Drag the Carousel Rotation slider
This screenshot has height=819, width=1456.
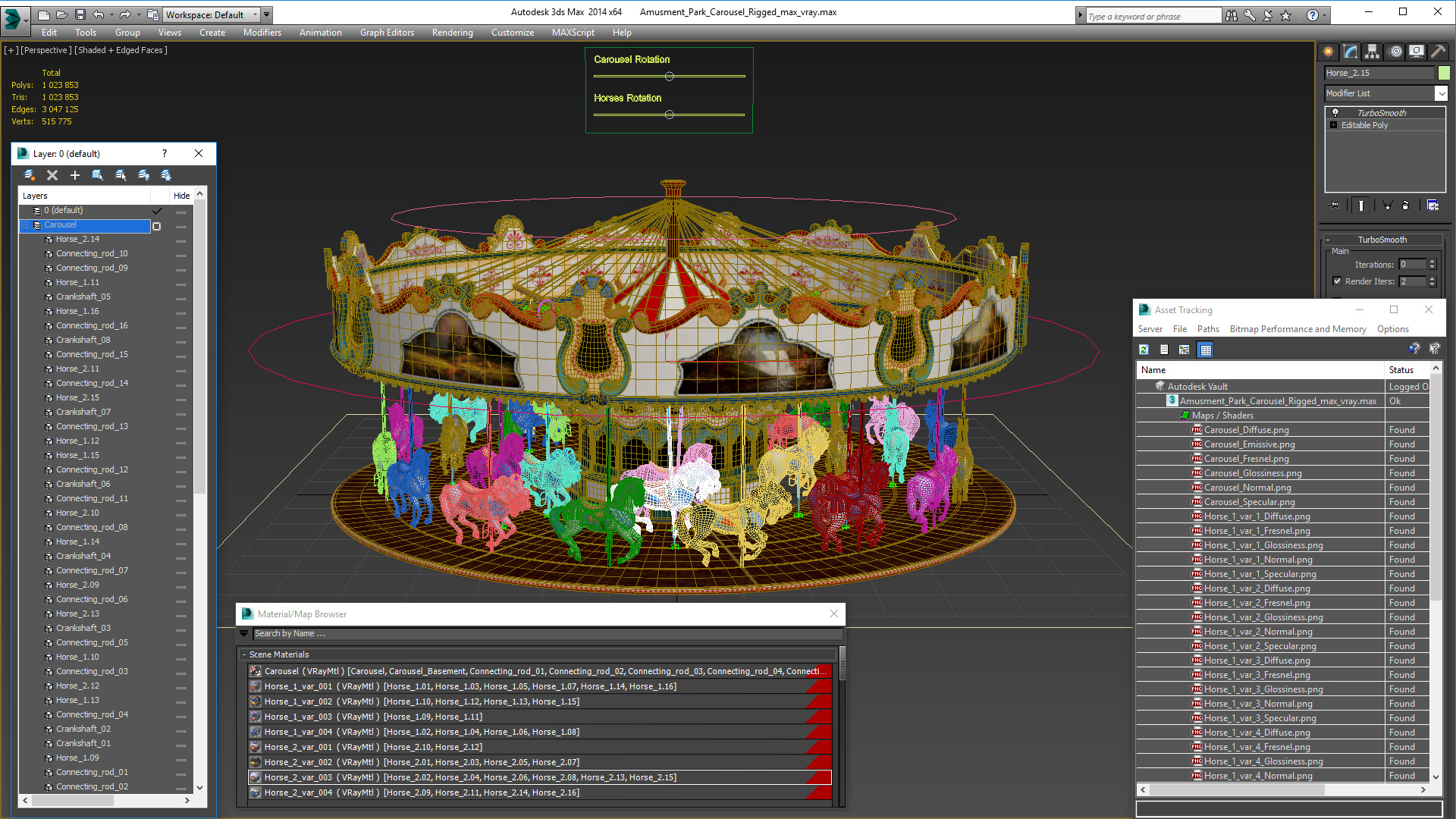[669, 77]
